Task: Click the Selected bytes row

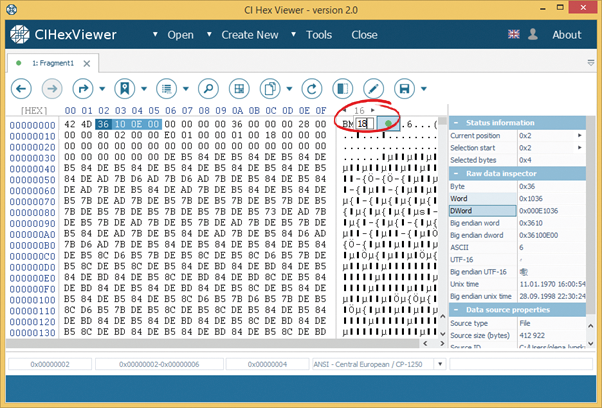Action: coord(517,160)
